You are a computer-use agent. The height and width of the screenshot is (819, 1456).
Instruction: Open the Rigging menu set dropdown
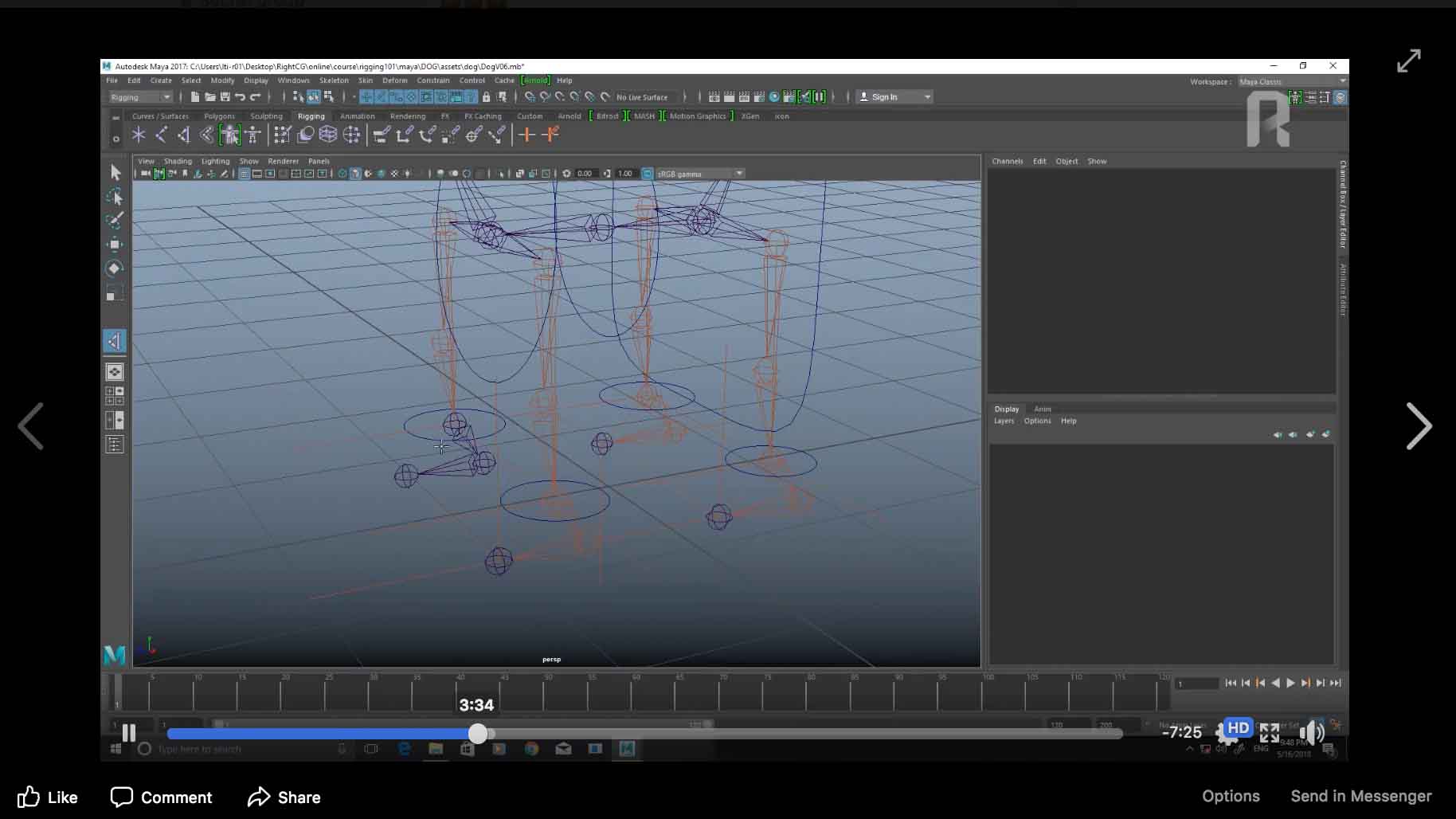140,97
